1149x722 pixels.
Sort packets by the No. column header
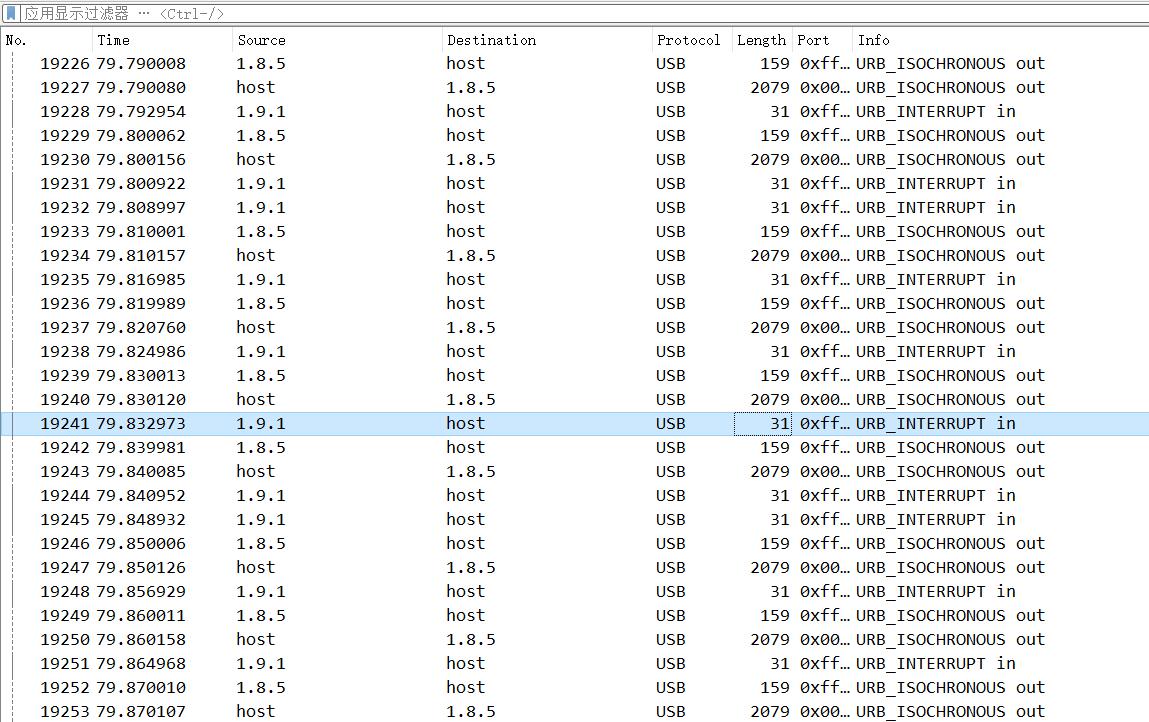click(46, 40)
